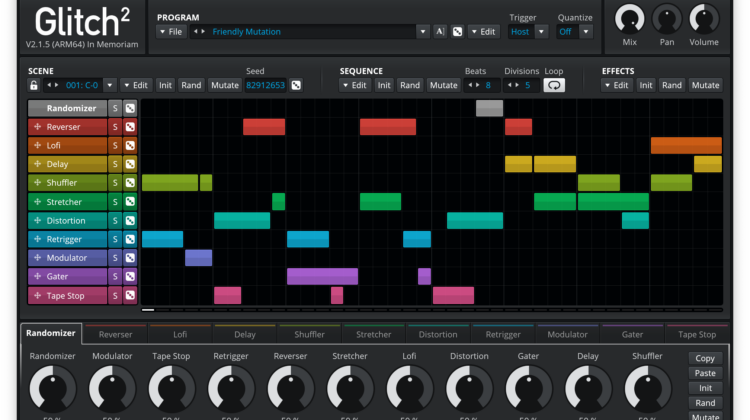This screenshot has width=750, height=420.
Task: Click the Seed value field 82912653
Action: [265, 85]
